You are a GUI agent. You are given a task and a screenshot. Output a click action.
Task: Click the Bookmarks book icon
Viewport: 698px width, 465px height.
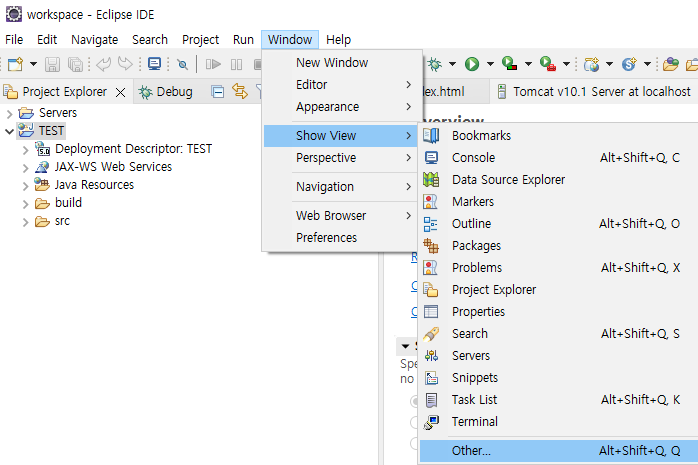pos(431,135)
